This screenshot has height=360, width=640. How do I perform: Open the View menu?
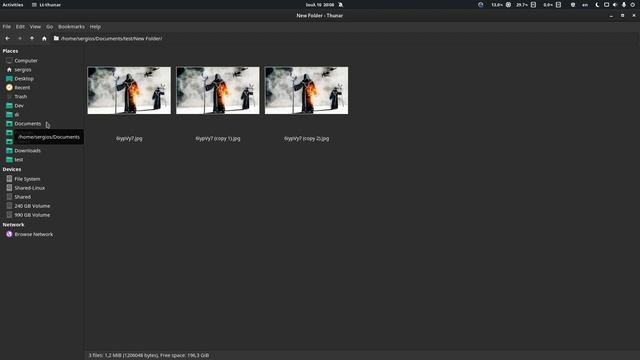[35, 27]
